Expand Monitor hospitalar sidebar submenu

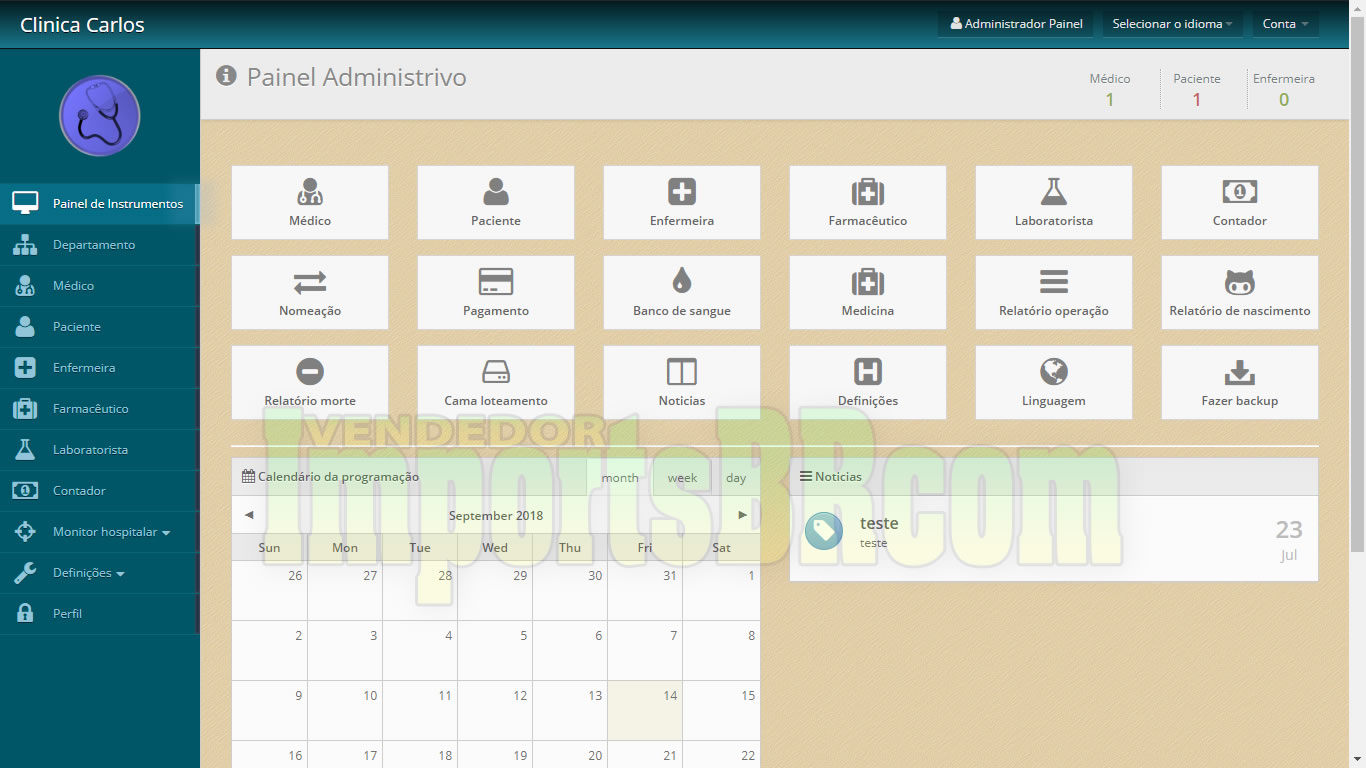click(100, 532)
